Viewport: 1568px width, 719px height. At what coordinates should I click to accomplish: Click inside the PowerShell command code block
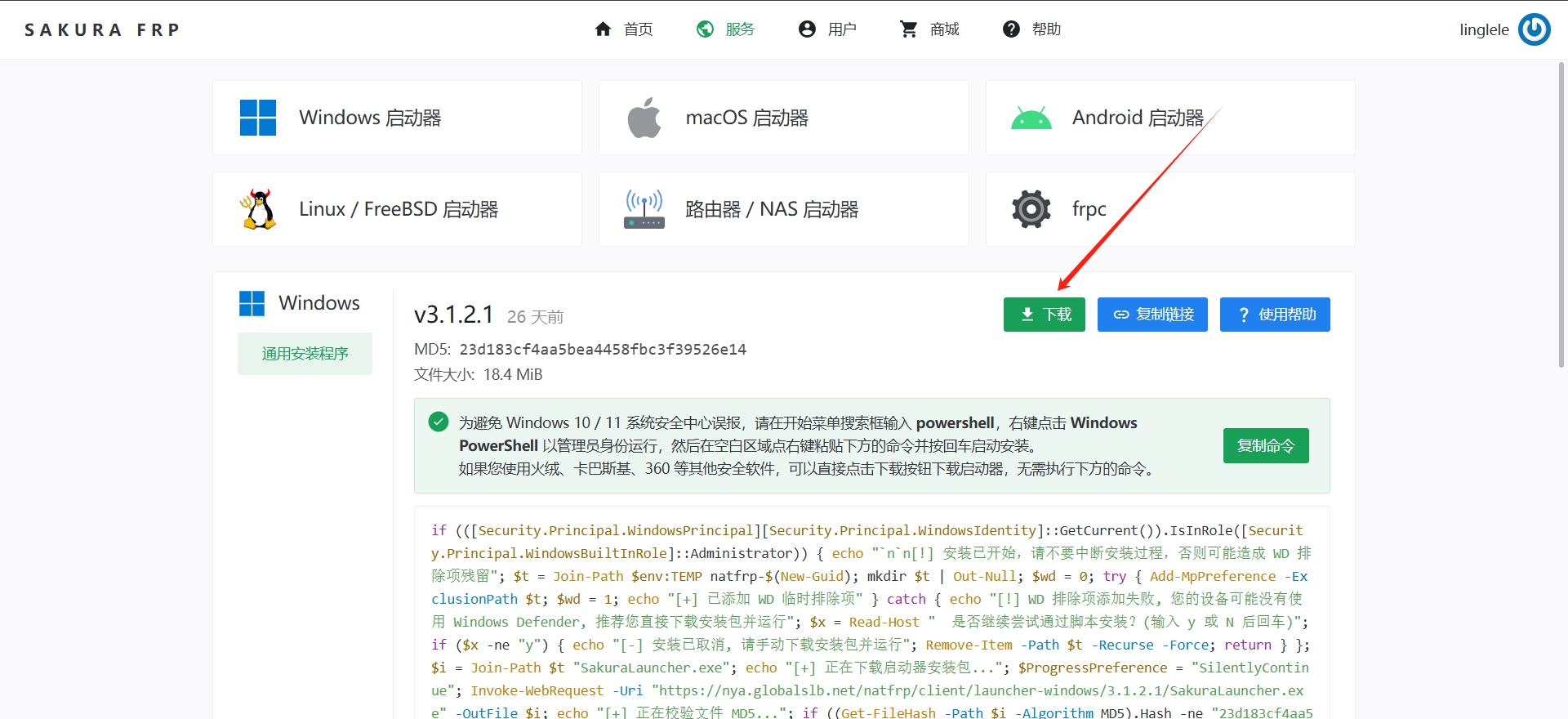[x=871, y=613]
